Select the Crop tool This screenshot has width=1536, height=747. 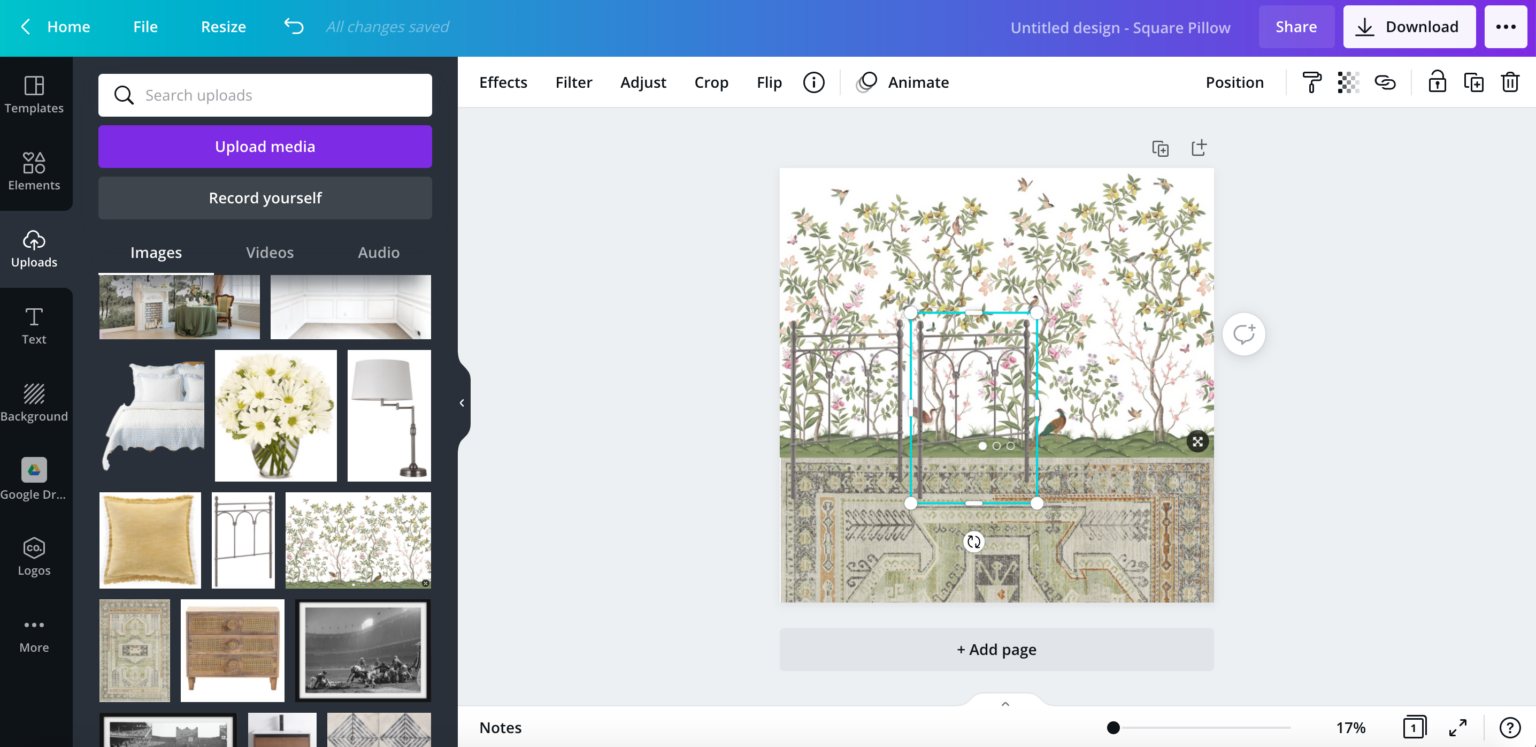(x=711, y=82)
